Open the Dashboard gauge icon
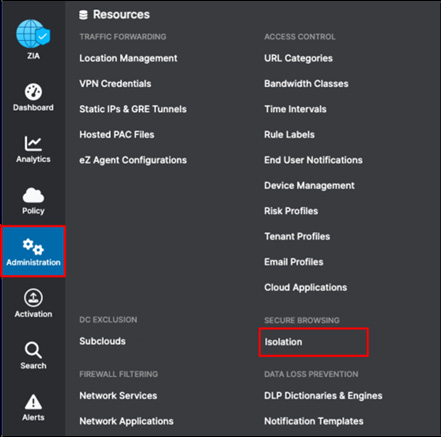441x437 pixels. coord(33,92)
